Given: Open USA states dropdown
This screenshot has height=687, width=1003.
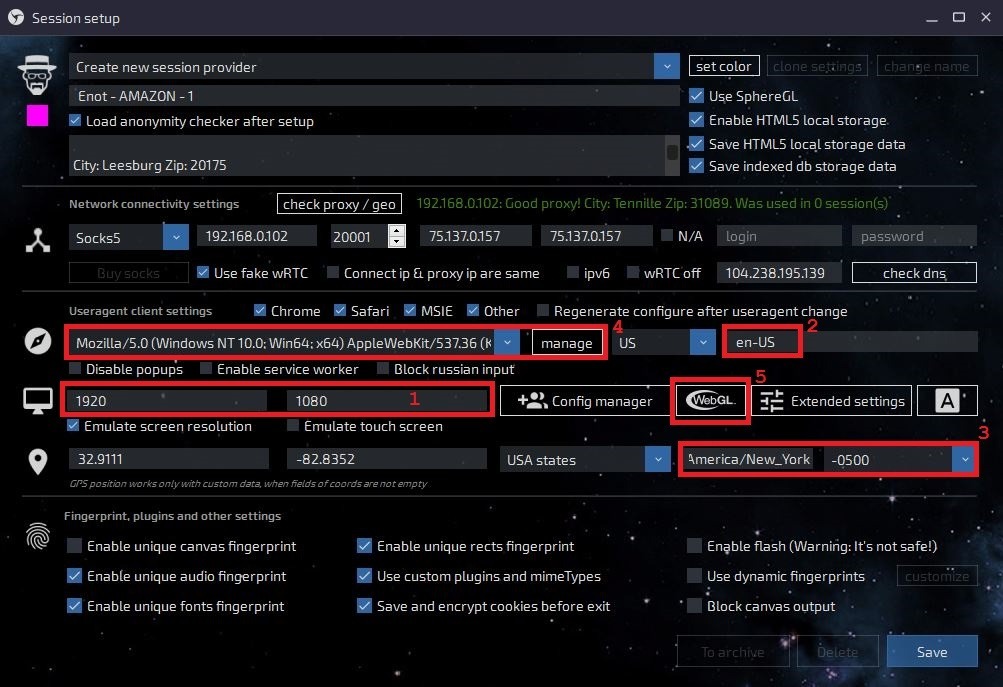Looking at the screenshot, I should click(x=658, y=459).
